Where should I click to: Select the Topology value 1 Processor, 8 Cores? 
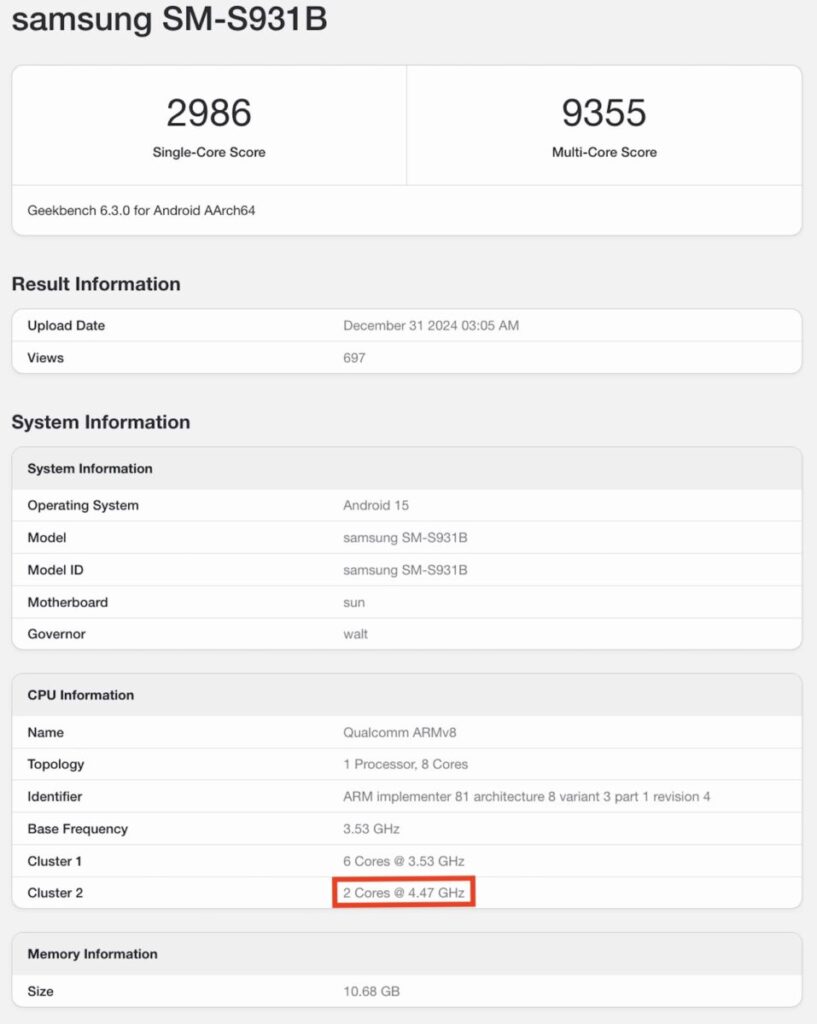(x=405, y=764)
